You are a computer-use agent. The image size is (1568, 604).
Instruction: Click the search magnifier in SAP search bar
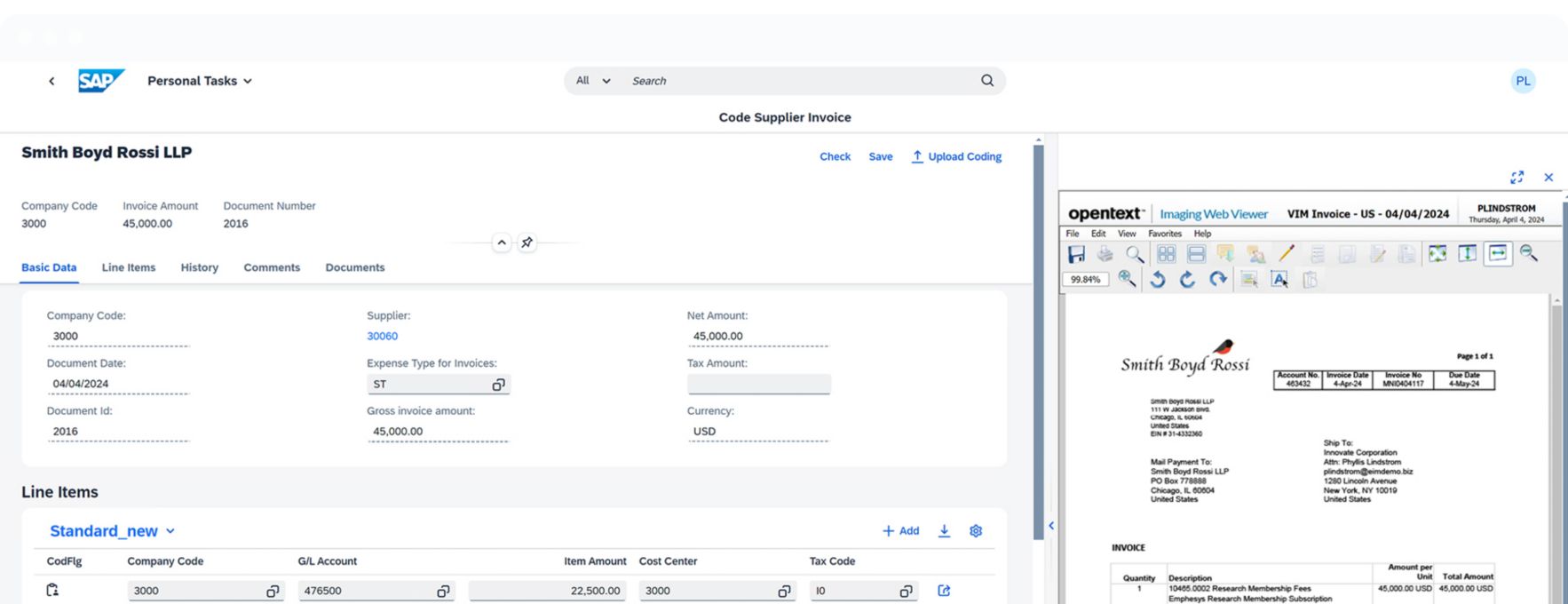point(986,81)
